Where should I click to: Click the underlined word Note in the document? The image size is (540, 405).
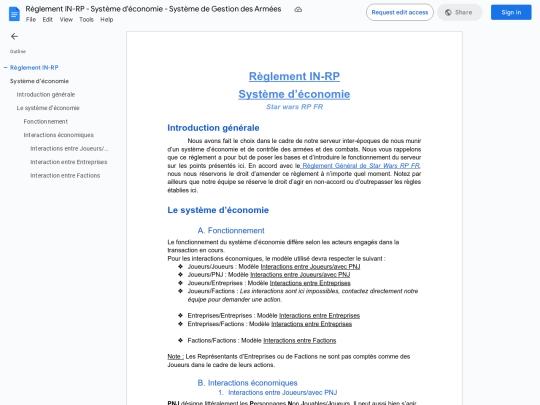[175, 356]
